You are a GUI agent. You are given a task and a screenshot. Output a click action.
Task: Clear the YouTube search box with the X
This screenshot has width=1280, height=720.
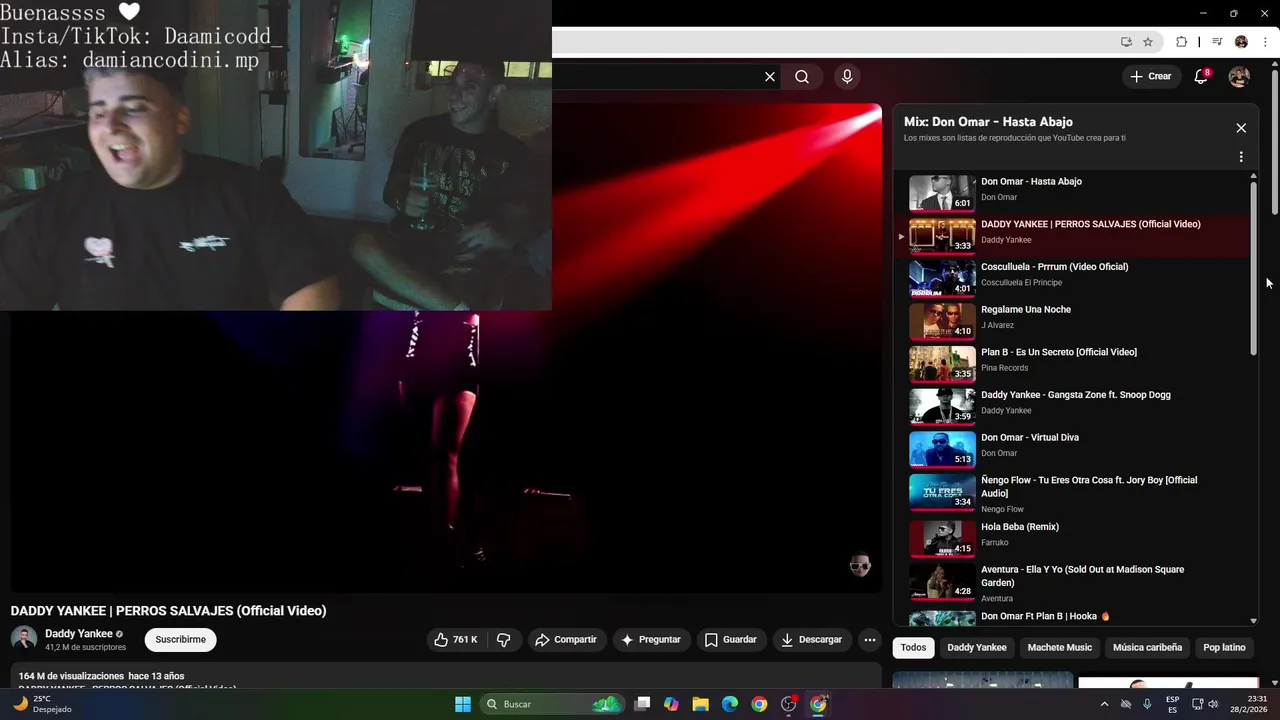(770, 77)
